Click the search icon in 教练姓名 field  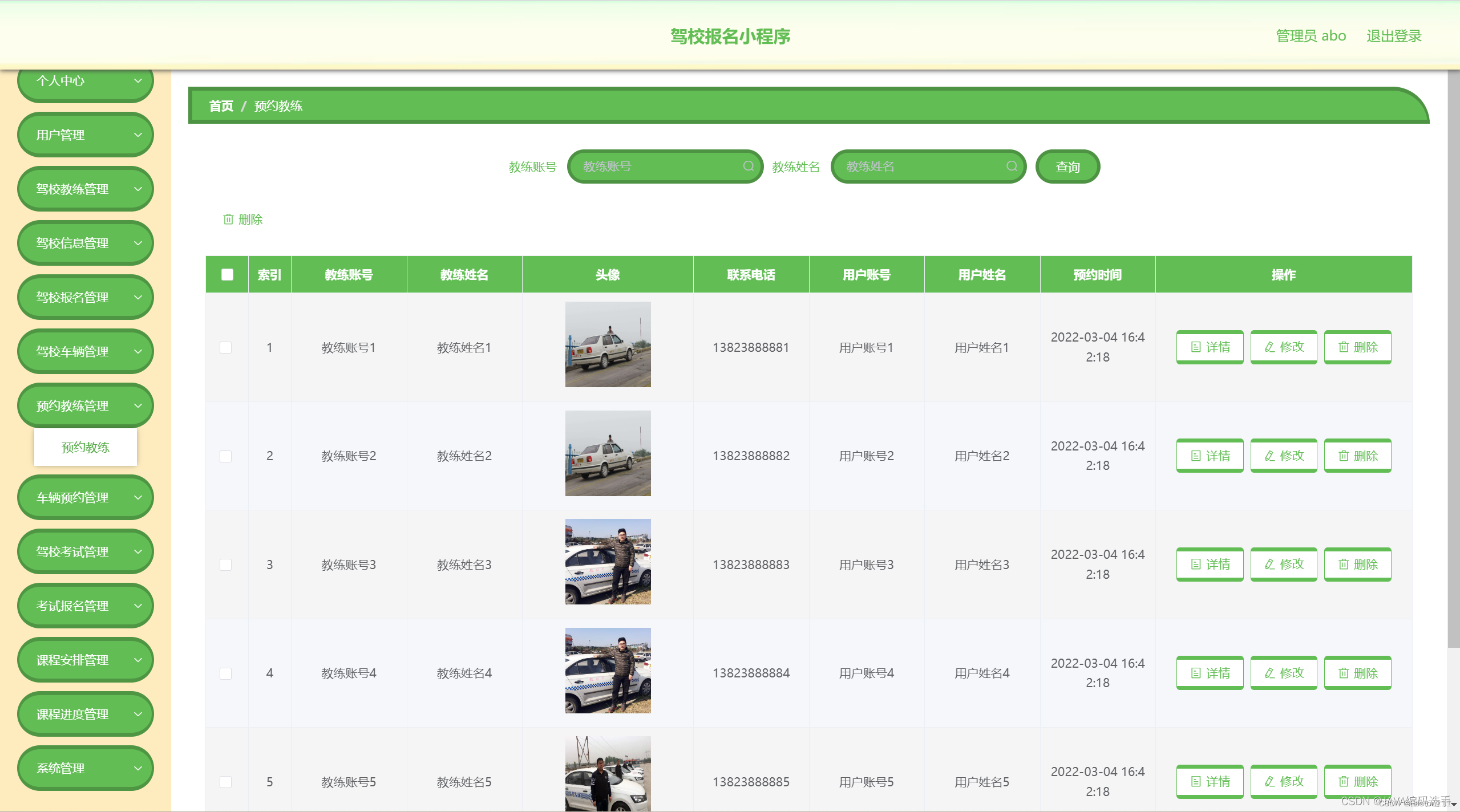[1011, 166]
